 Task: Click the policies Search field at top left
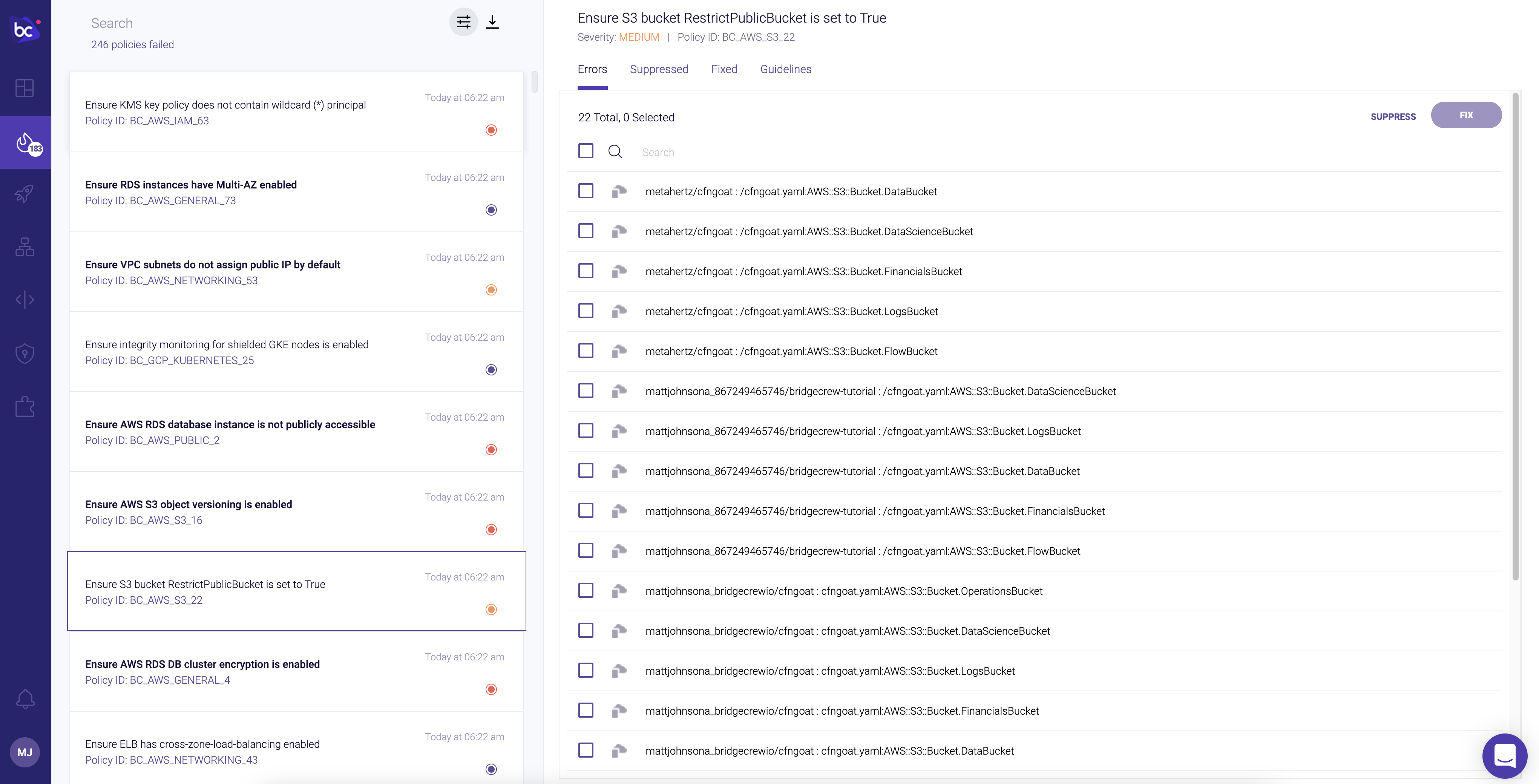pyautogui.click(x=263, y=23)
